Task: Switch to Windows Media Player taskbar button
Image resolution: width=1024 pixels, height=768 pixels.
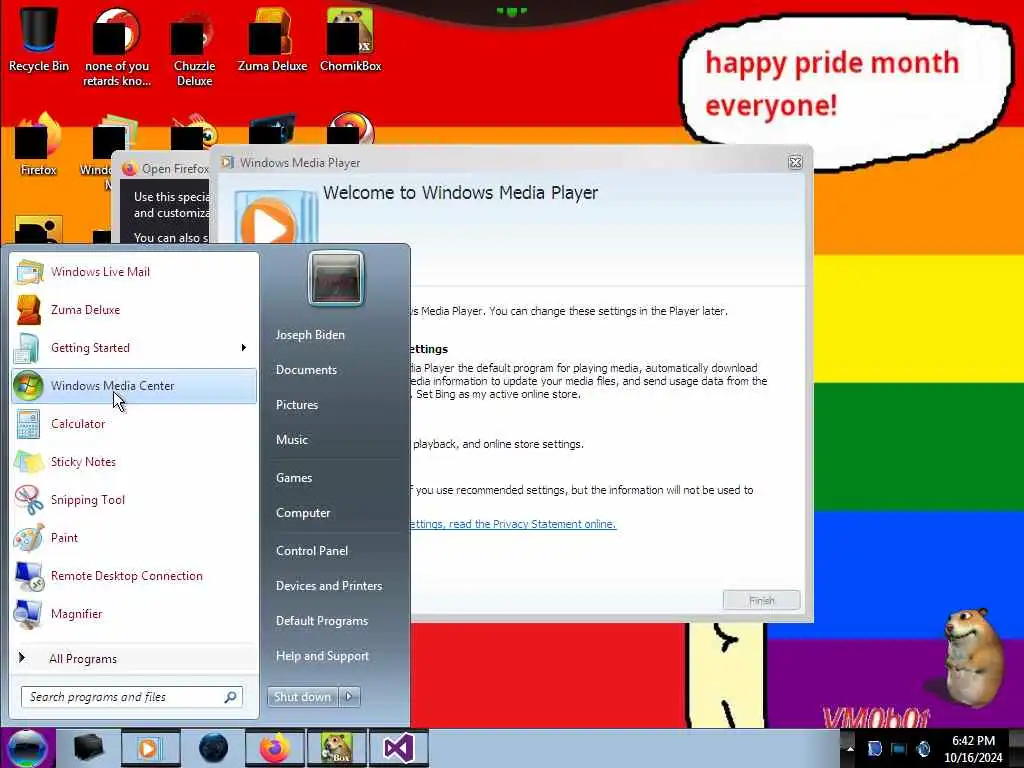Action: point(150,748)
